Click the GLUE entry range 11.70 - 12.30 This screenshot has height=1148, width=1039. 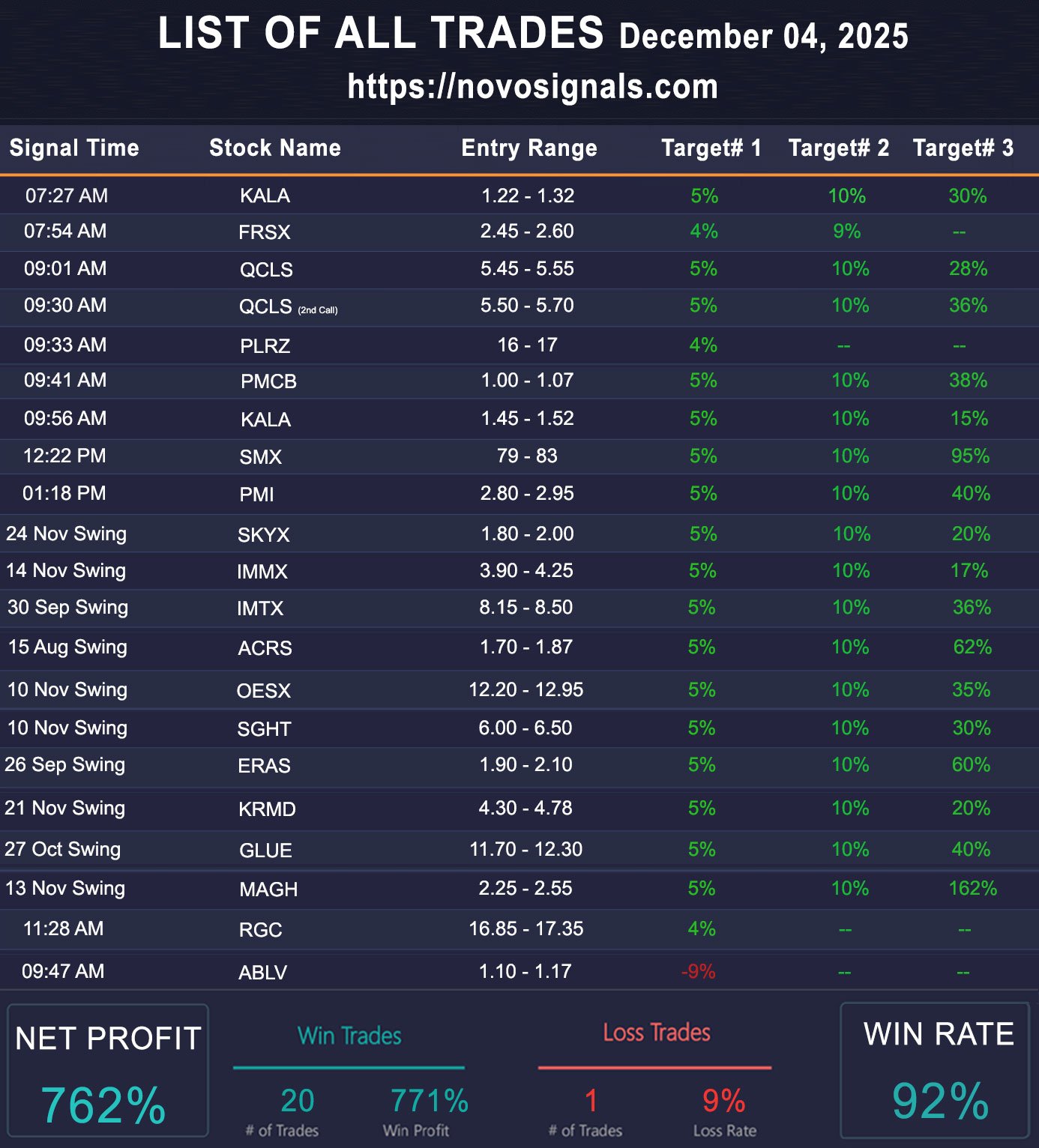pyautogui.click(x=525, y=850)
